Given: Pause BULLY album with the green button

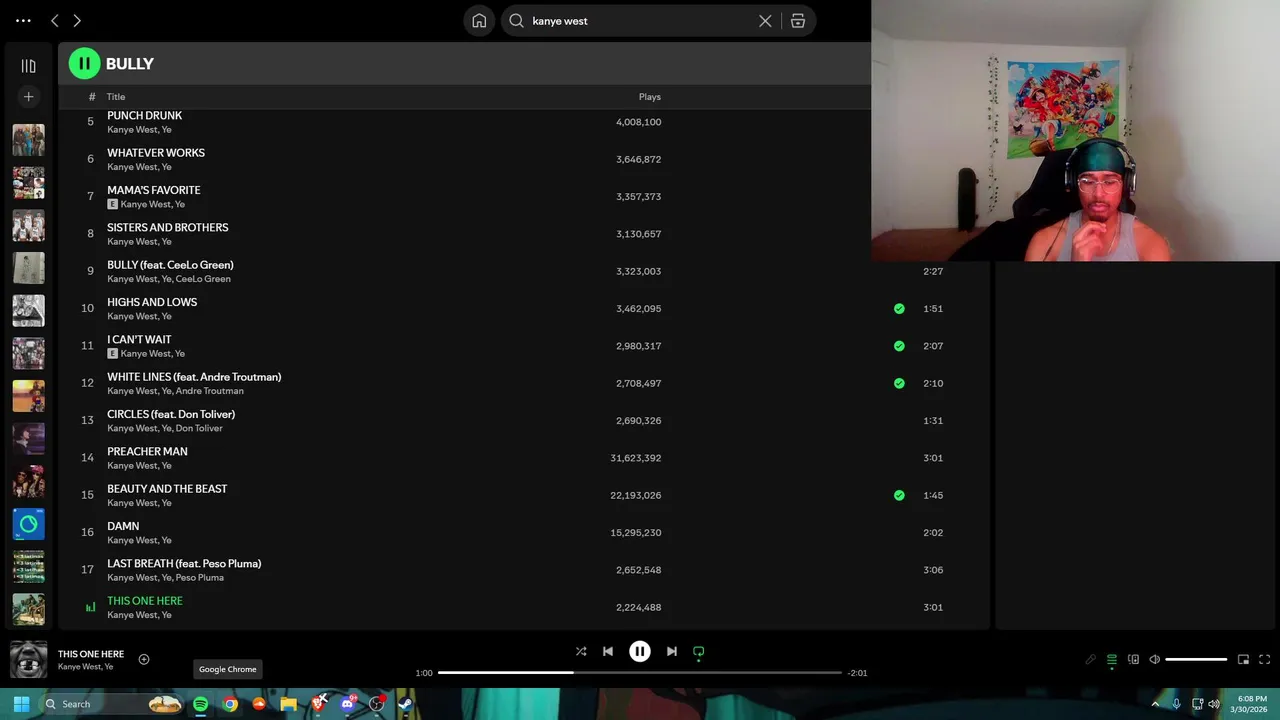Looking at the screenshot, I should [x=84, y=64].
